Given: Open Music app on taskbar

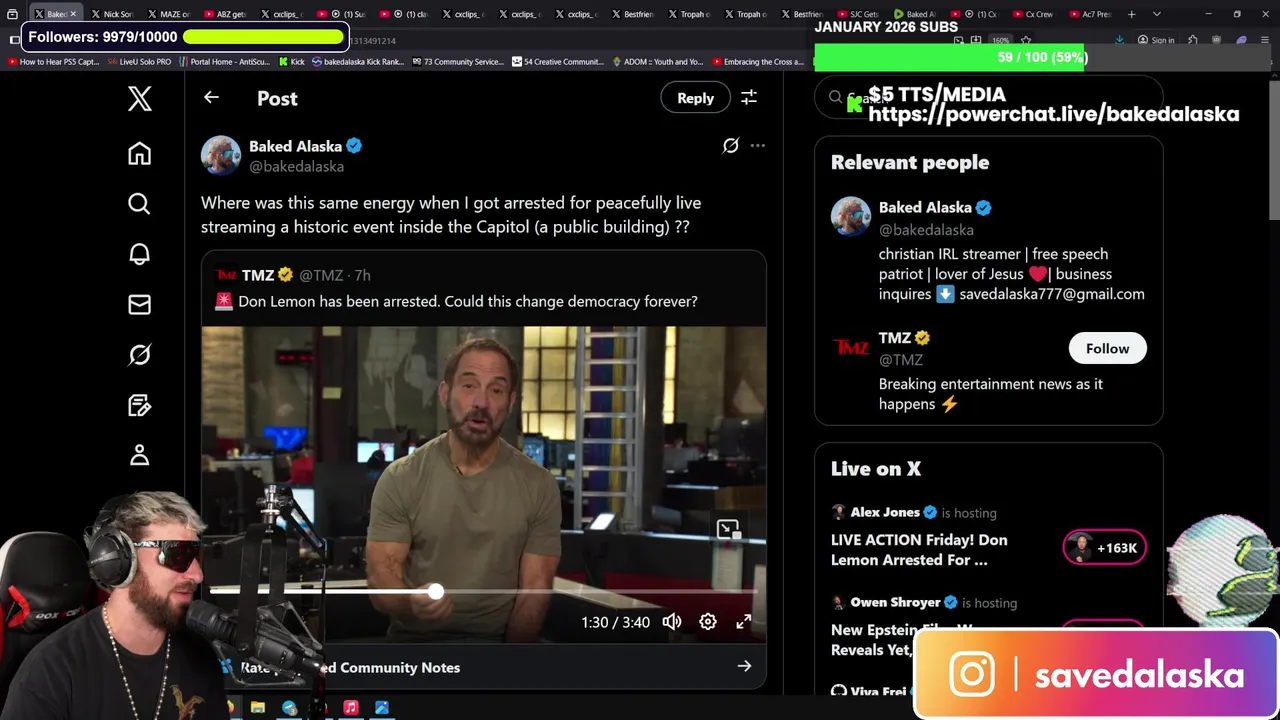Looking at the screenshot, I should pos(351,708).
